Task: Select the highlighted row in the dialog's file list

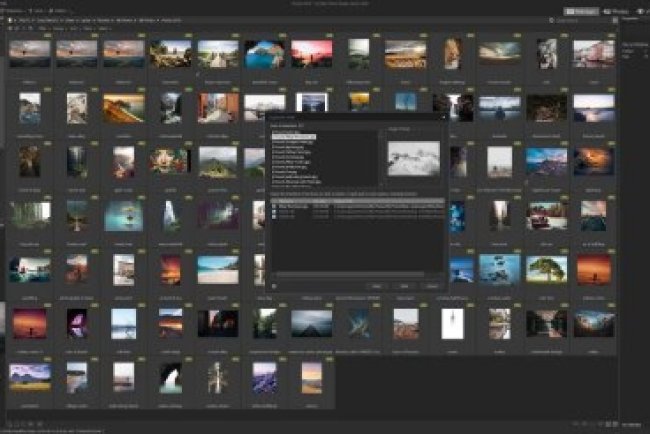Action: pyautogui.click(x=294, y=137)
